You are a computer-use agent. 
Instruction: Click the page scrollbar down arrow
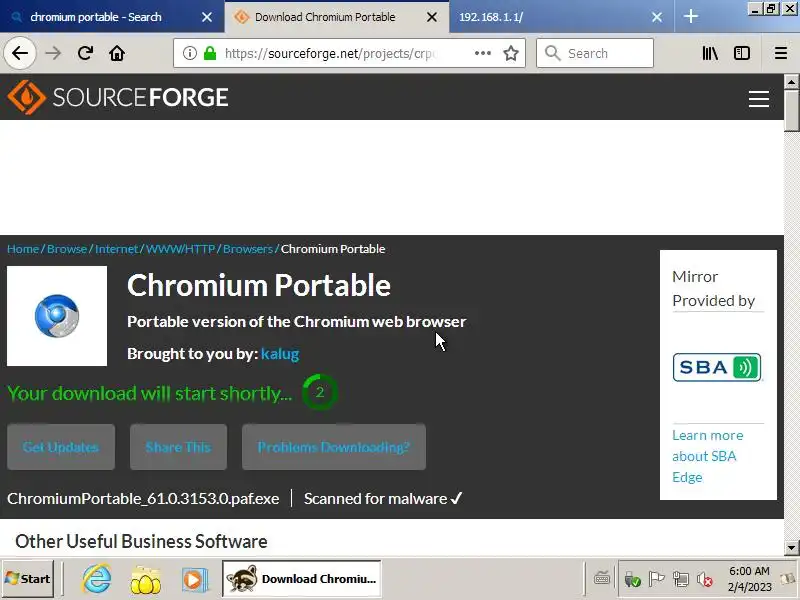click(791, 548)
